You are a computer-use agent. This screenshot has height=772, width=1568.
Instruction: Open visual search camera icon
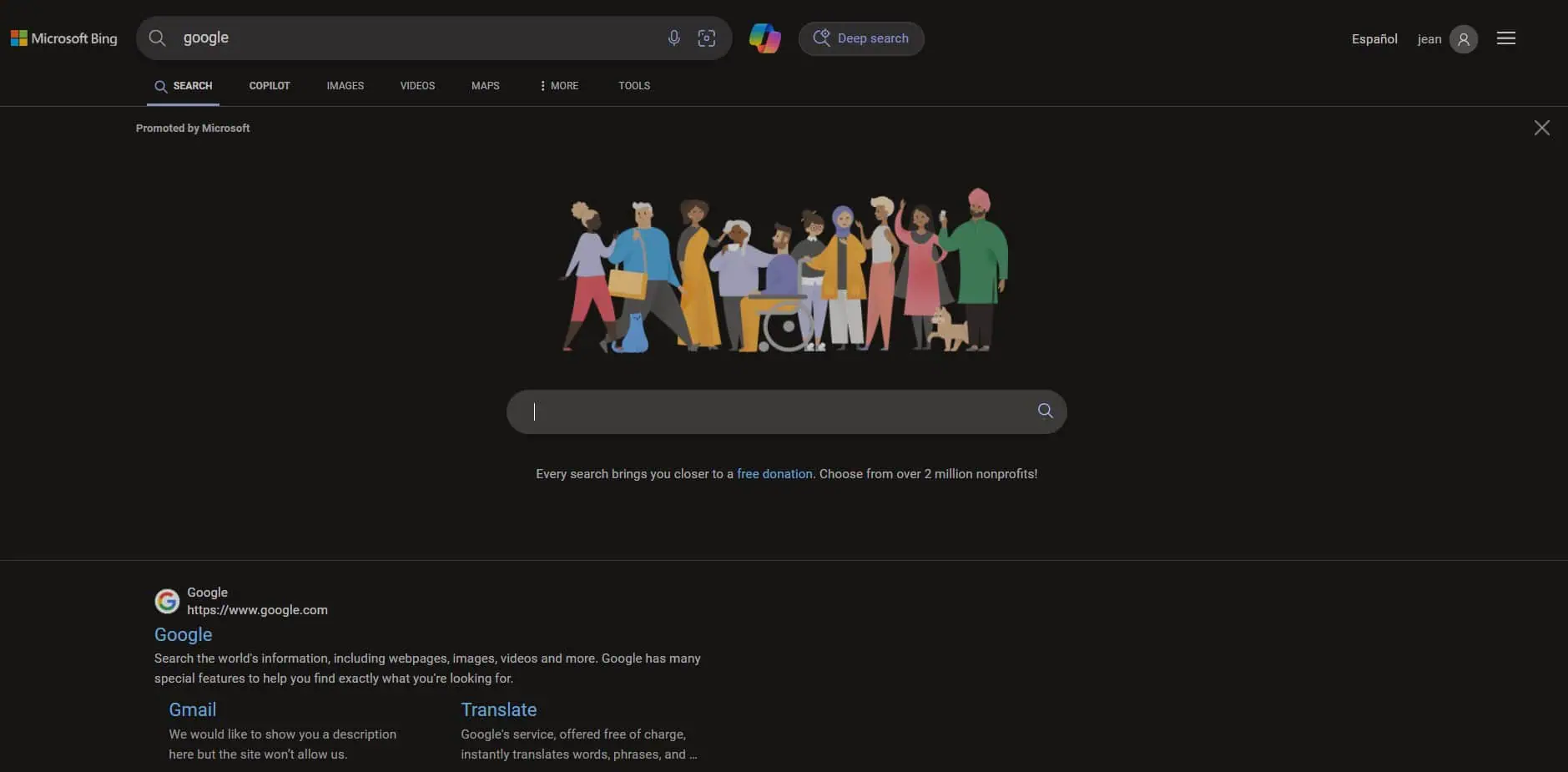pyautogui.click(x=706, y=38)
